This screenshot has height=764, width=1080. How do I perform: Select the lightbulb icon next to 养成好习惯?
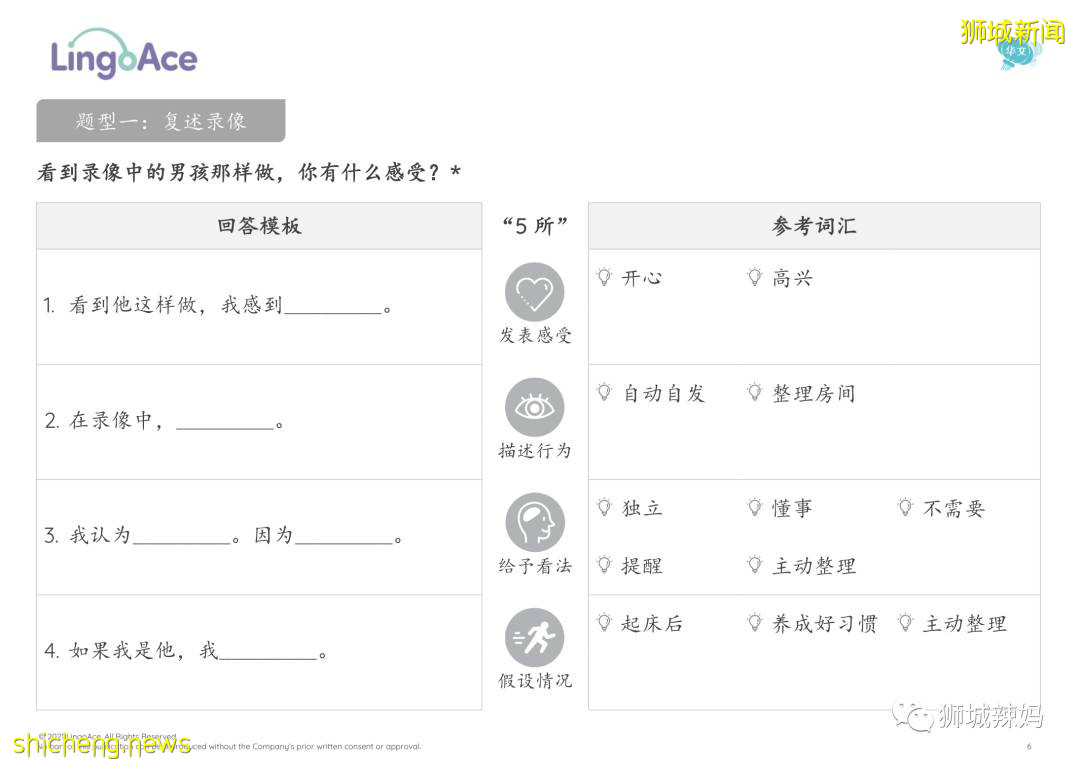pyautogui.click(x=753, y=622)
